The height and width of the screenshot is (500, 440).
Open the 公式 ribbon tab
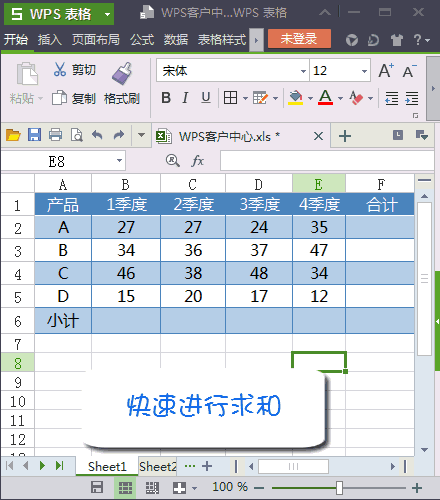tap(142, 40)
